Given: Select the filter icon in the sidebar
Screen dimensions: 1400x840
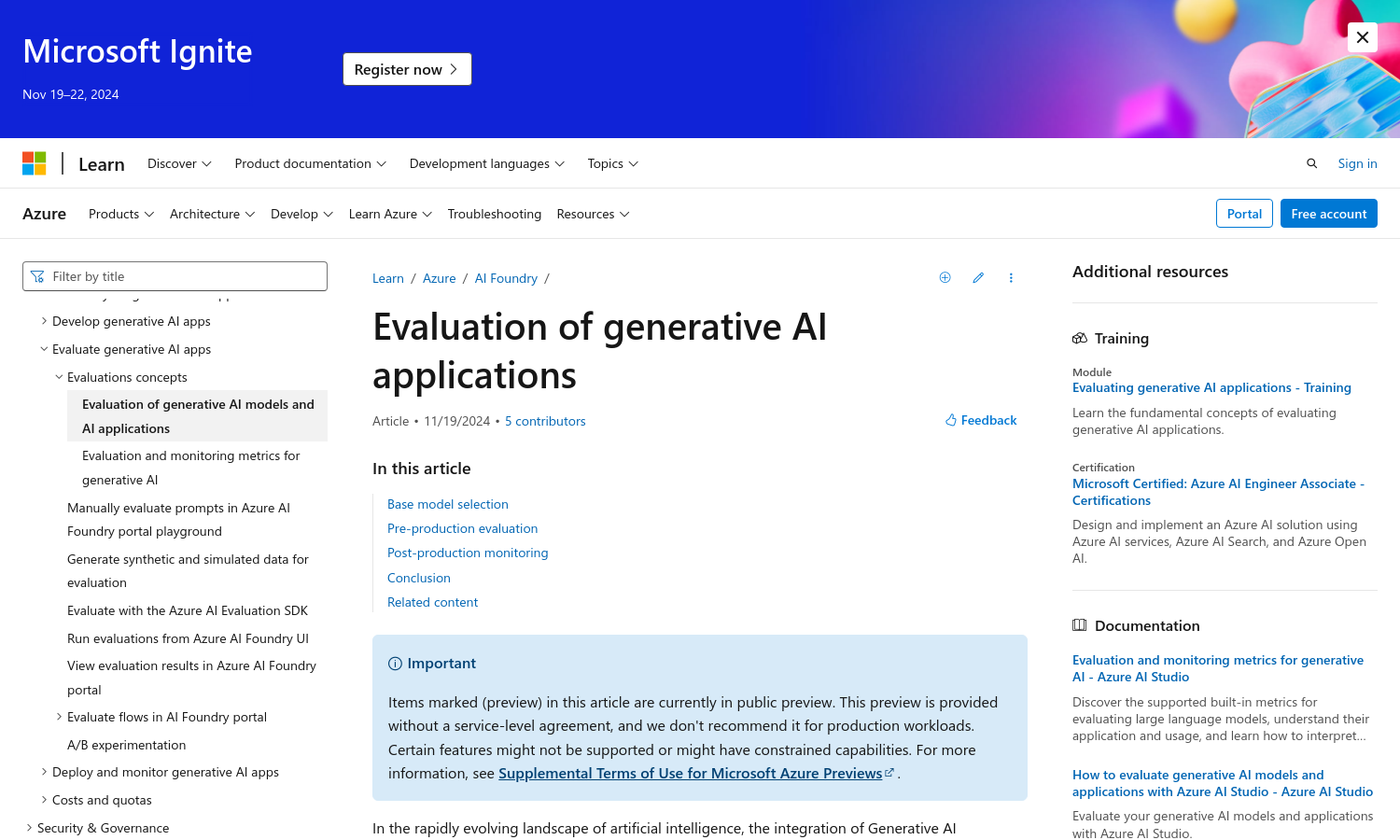Looking at the screenshot, I should click(38, 276).
